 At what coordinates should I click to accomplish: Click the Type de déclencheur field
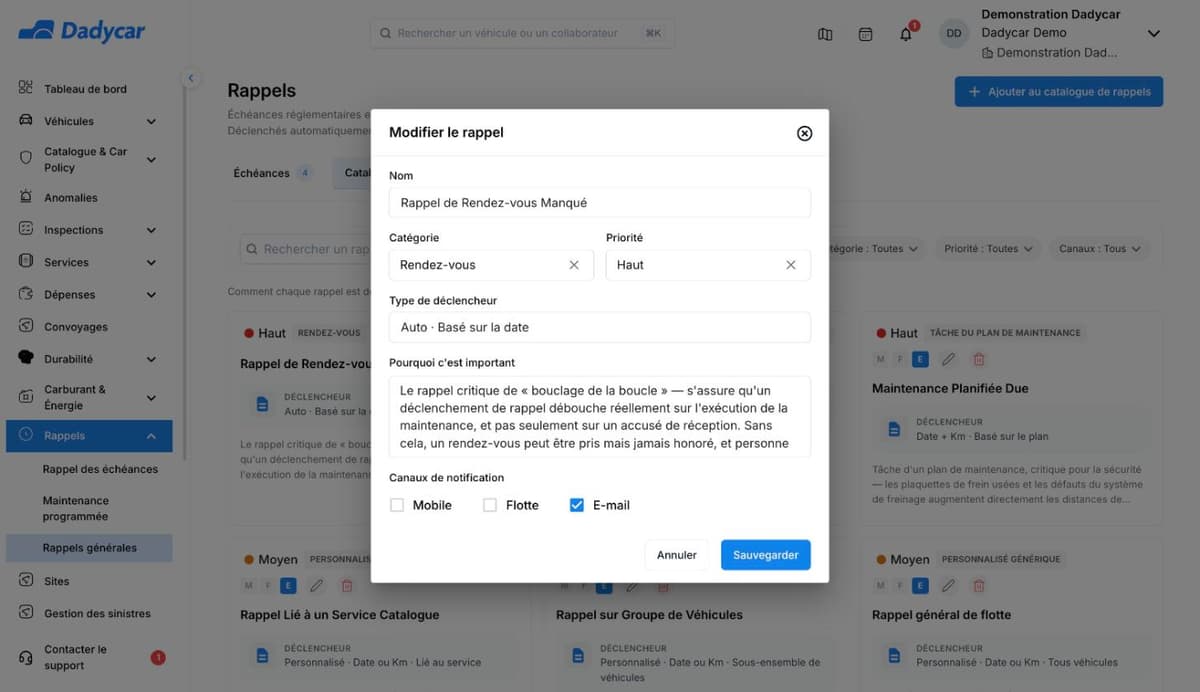(600, 327)
